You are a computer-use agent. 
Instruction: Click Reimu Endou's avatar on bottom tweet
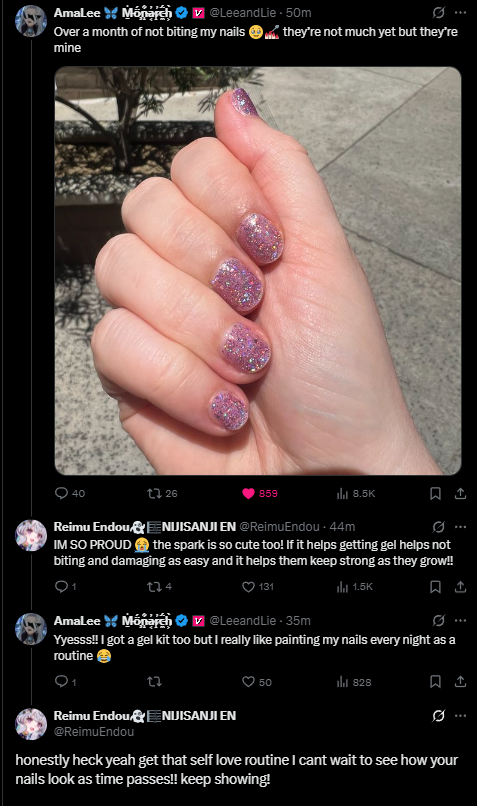(31, 724)
